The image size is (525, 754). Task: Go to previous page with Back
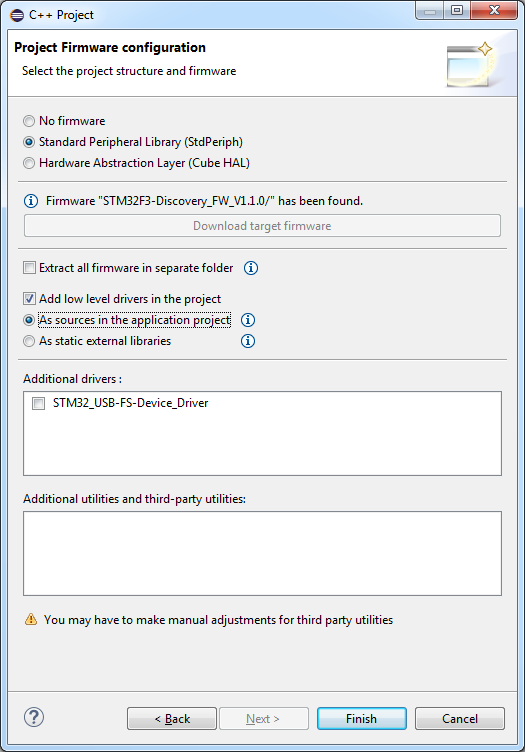[x=172, y=718]
